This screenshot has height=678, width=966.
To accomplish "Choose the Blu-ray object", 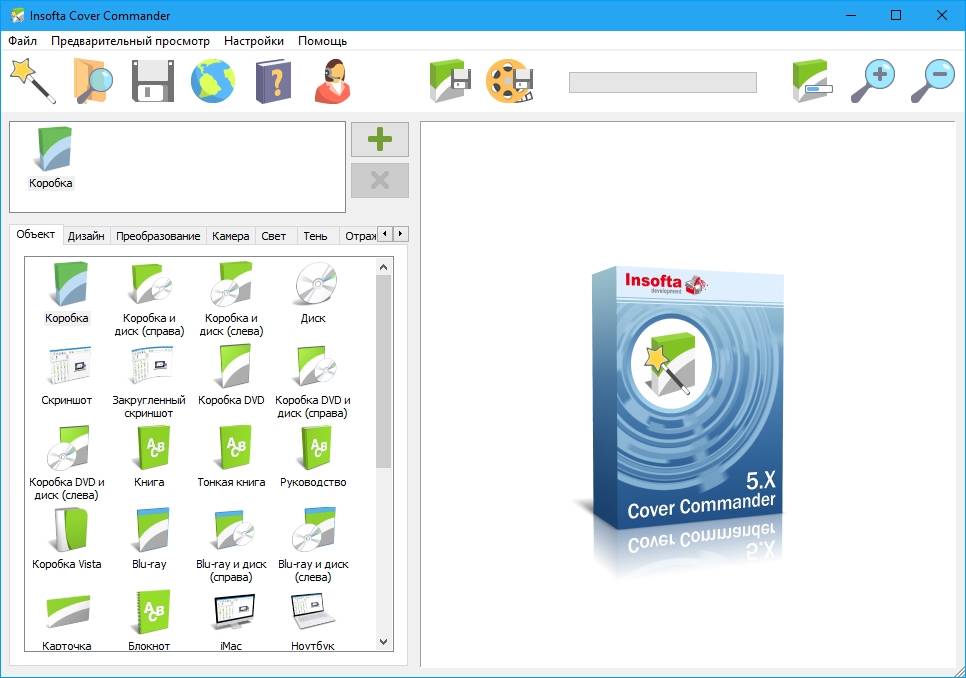I will click(x=149, y=539).
